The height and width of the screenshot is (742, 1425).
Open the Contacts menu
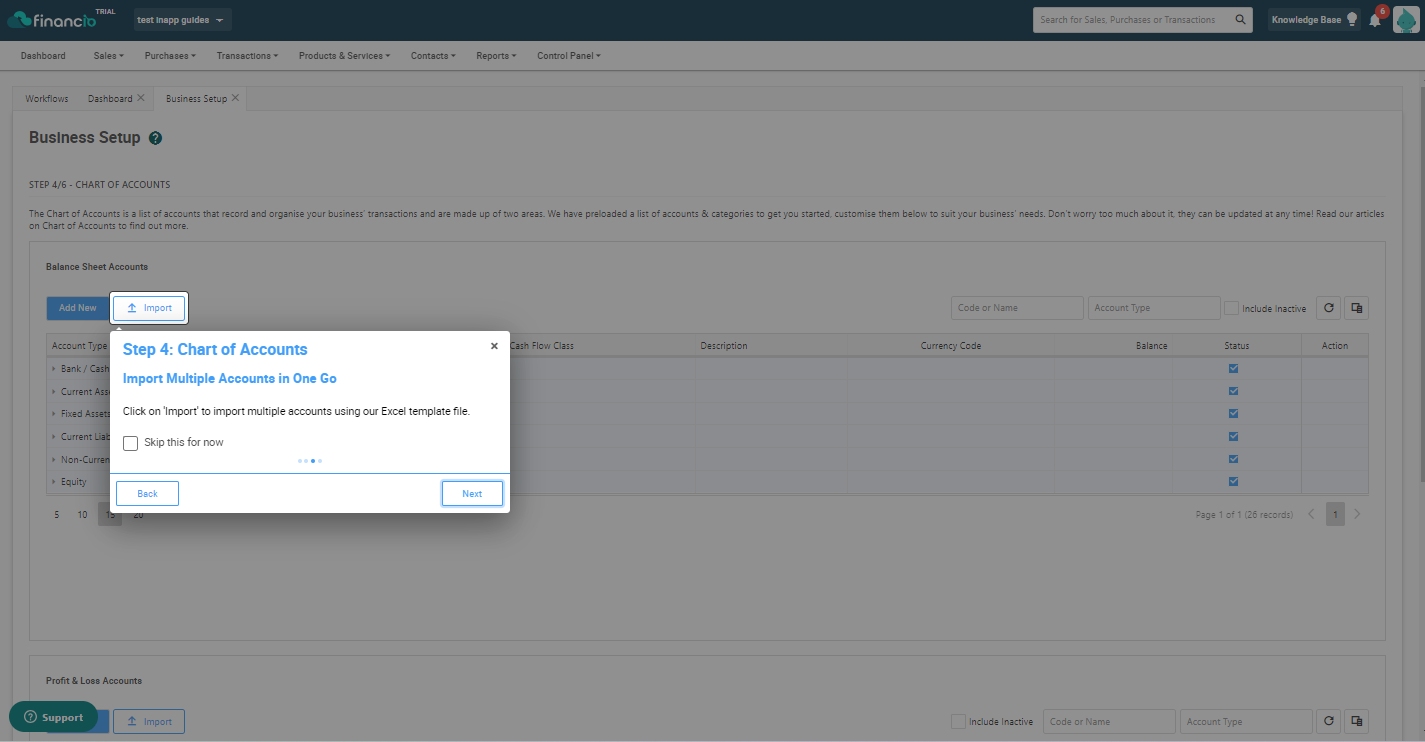(433, 56)
